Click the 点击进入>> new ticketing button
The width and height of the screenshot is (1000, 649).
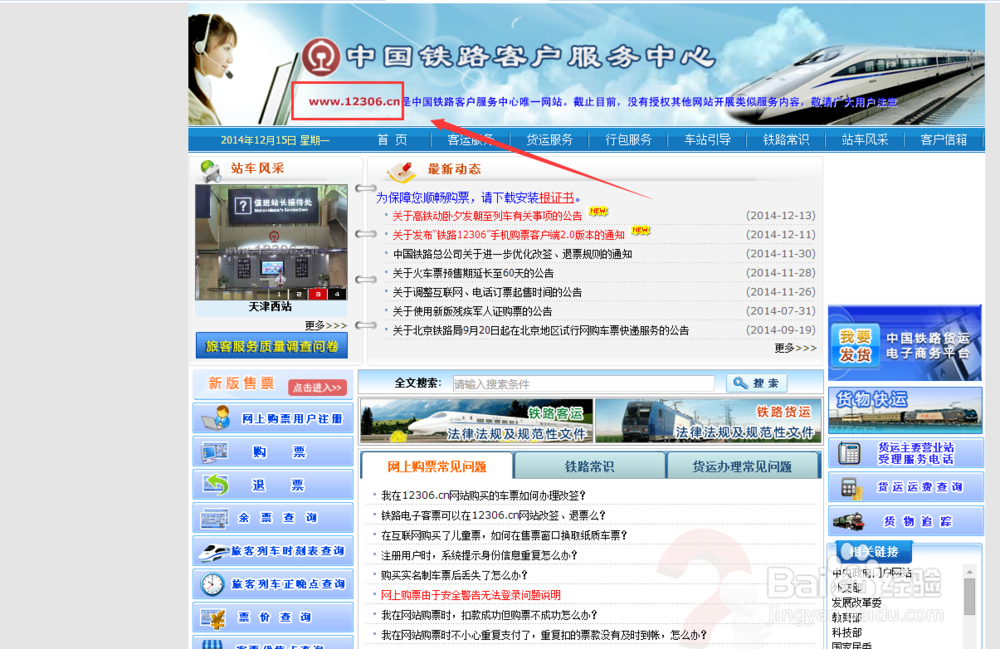318,387
